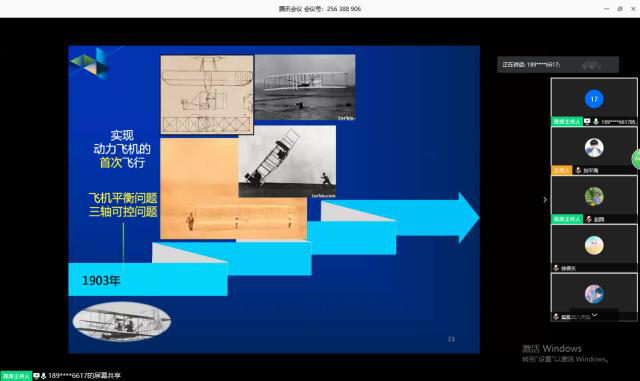Viewport: 640px width, 381px height.
Task: Click fifth participant's purple anime avatar
Action: tap(594, 294)
